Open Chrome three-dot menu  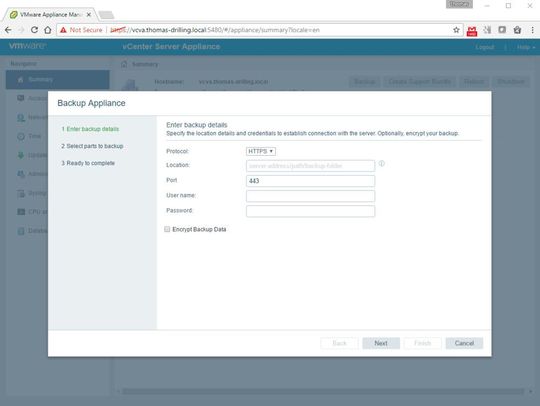click(x=532, y=30)
